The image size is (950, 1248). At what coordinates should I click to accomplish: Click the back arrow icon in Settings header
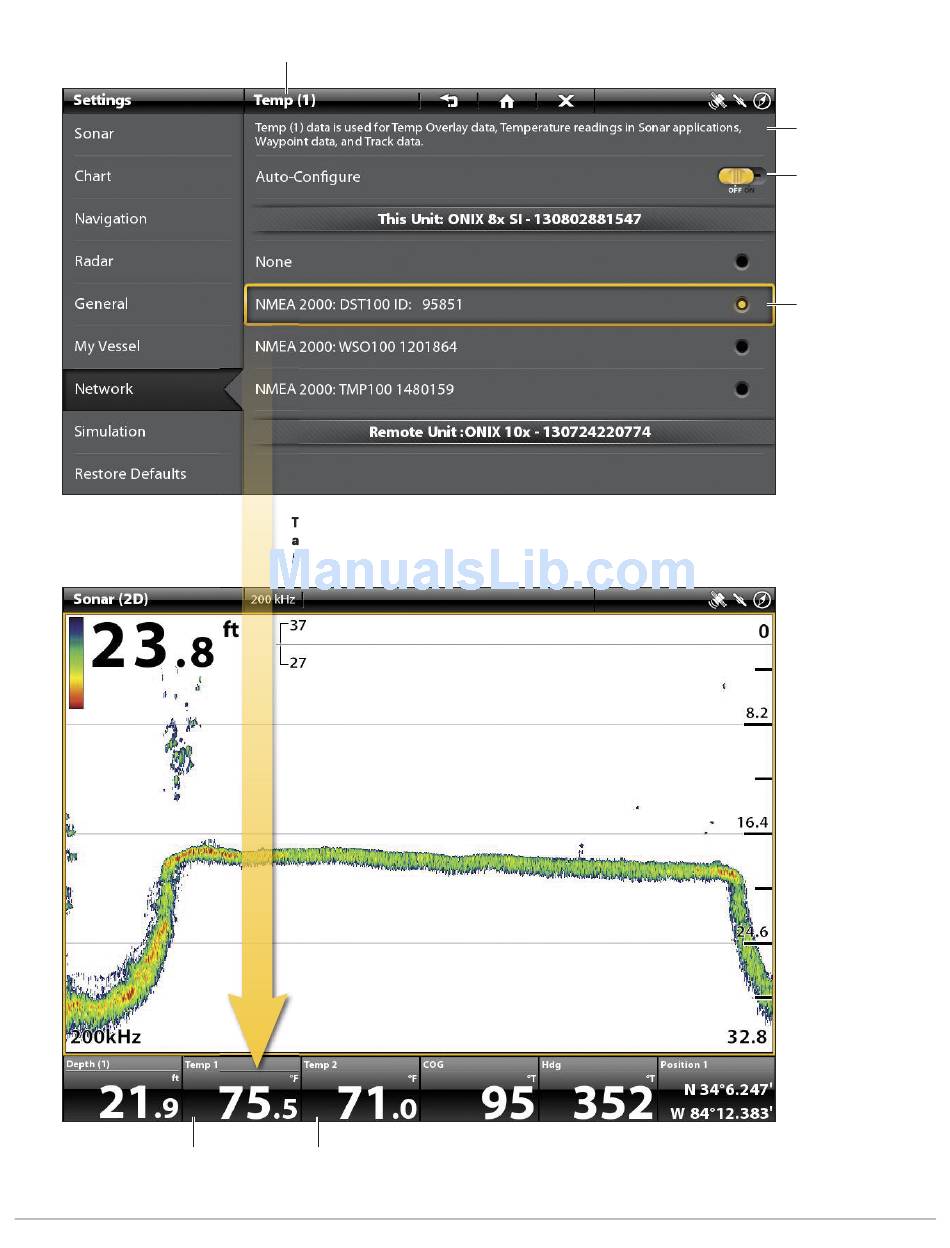[449, 100]
